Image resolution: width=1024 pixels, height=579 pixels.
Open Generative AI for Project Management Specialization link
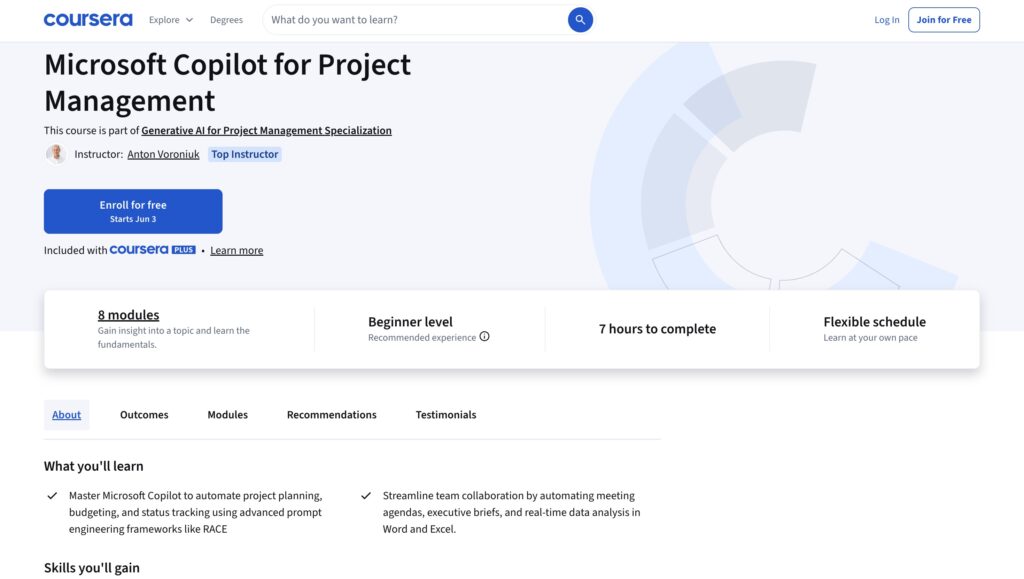[266, 131]
